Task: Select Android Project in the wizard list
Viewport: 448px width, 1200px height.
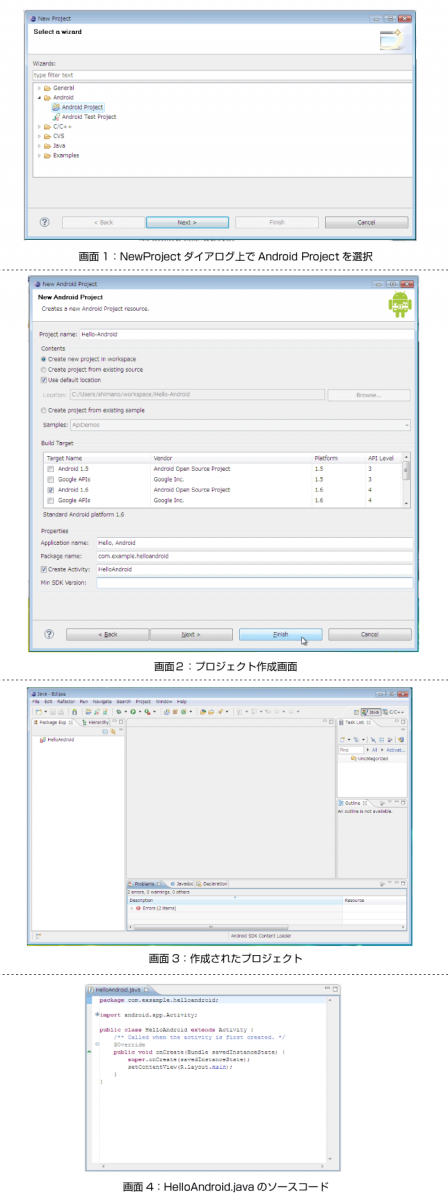Action: click(x=81, y=107)
